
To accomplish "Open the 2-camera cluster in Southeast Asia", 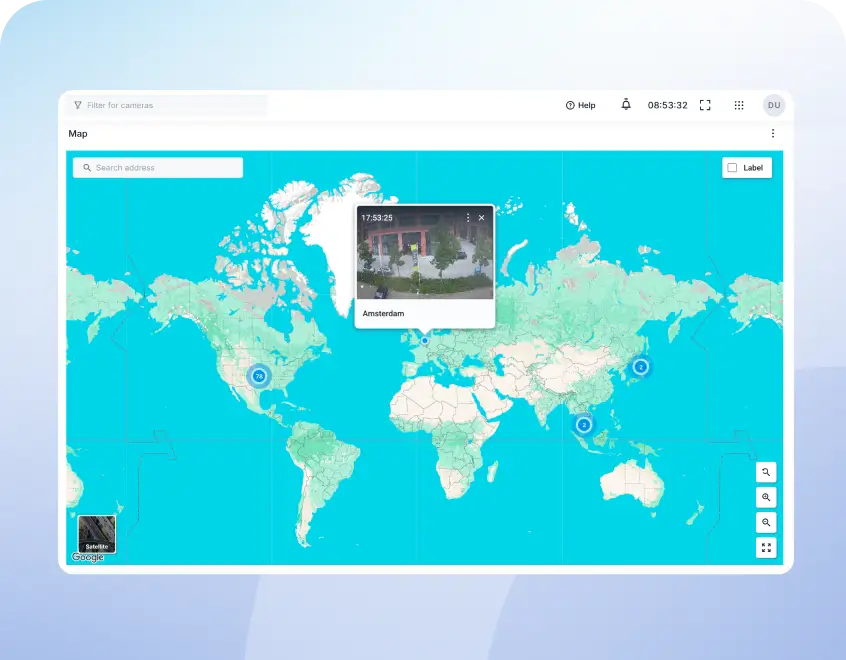I will point(584,425).
